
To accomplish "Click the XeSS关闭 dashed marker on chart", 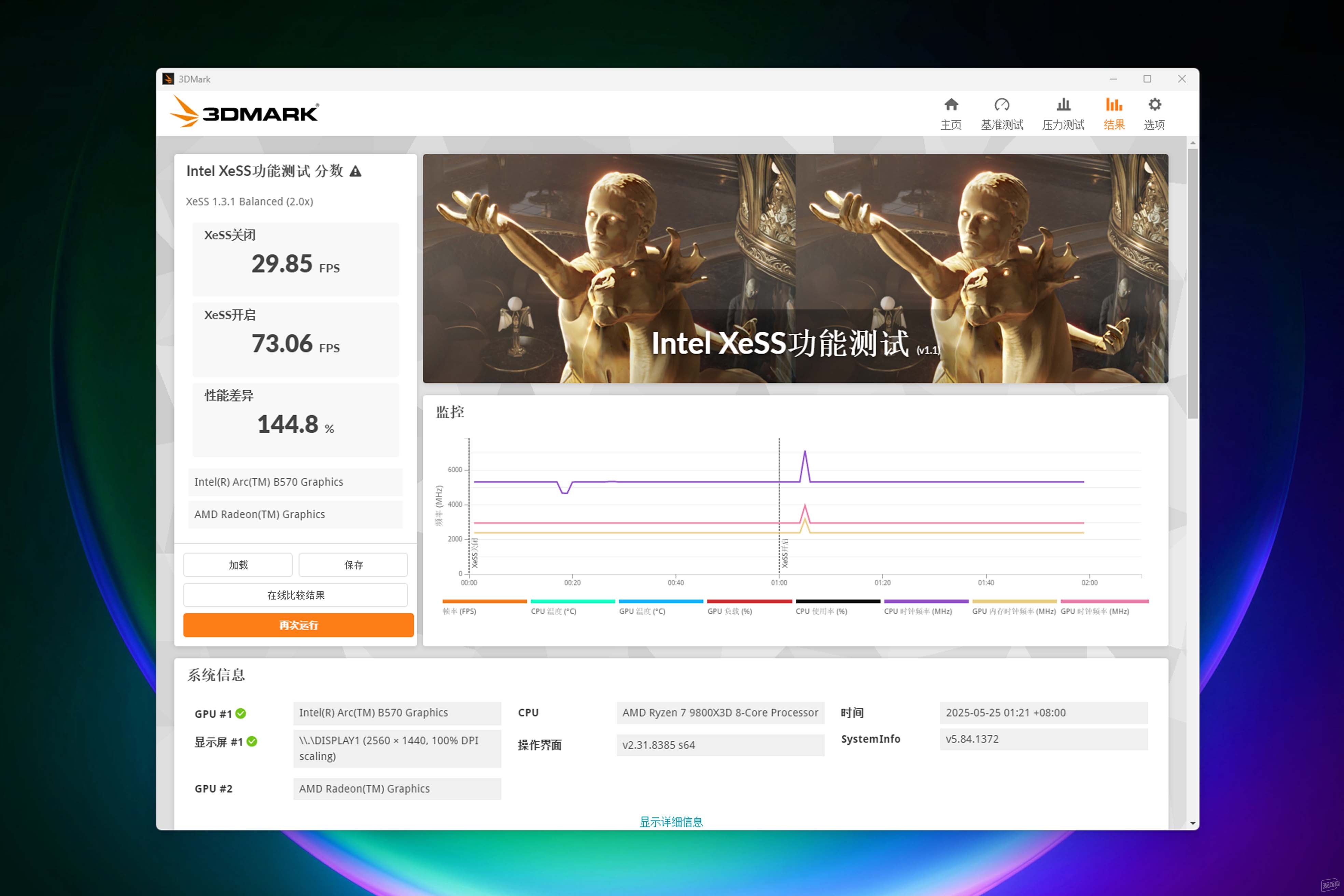I will point(470,506).
